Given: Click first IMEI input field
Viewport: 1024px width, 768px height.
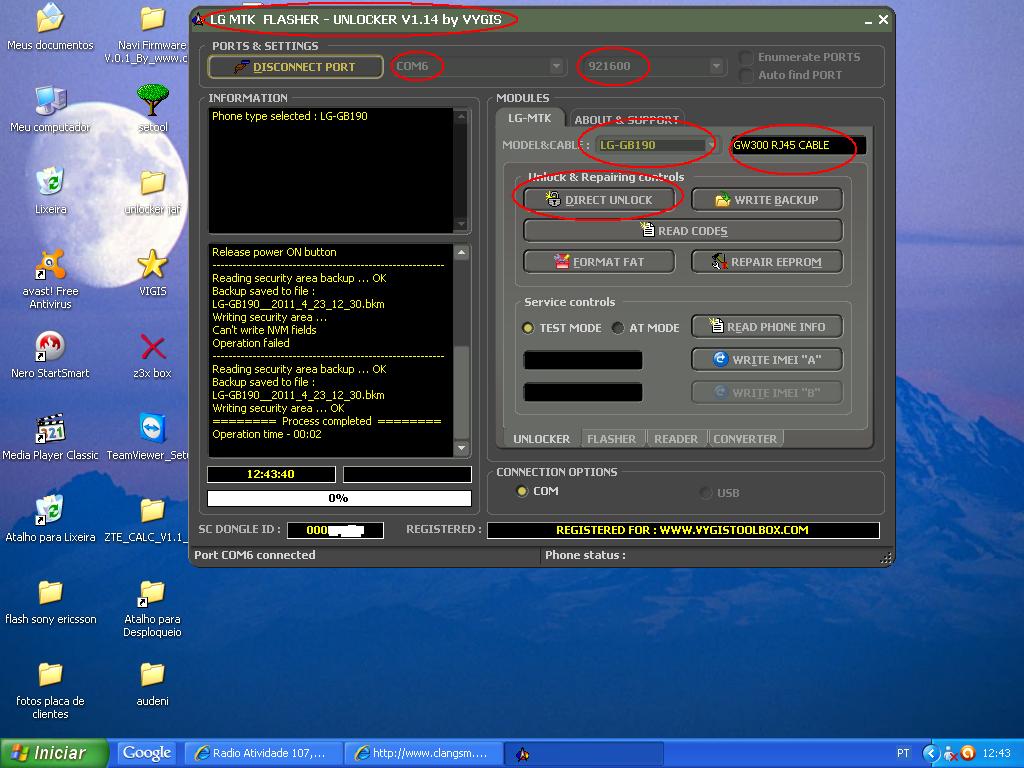Looking at the screenshot, I should (x=583, y=360).
